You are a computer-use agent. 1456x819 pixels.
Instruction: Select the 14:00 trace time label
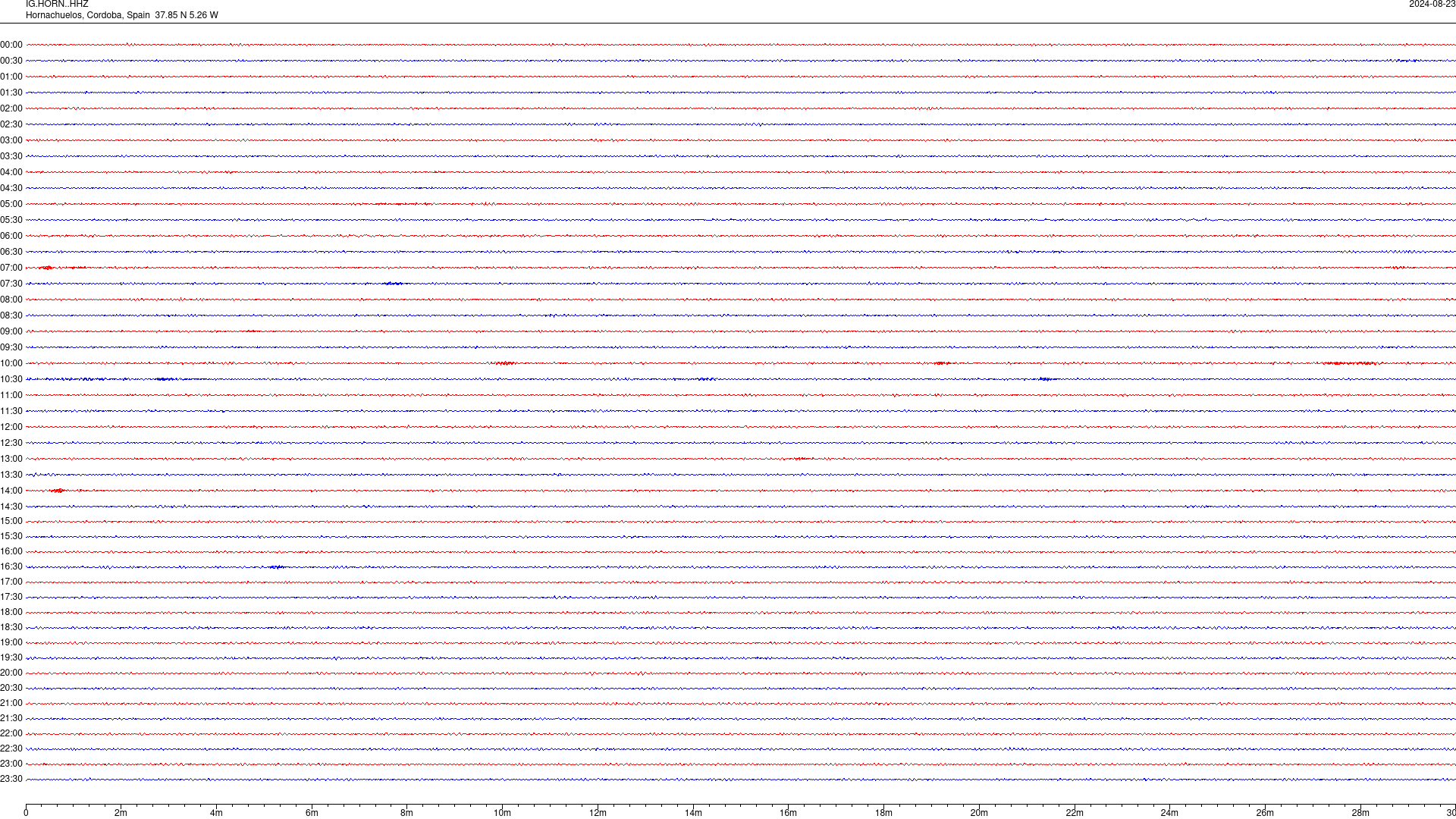(x=11, y=491)
